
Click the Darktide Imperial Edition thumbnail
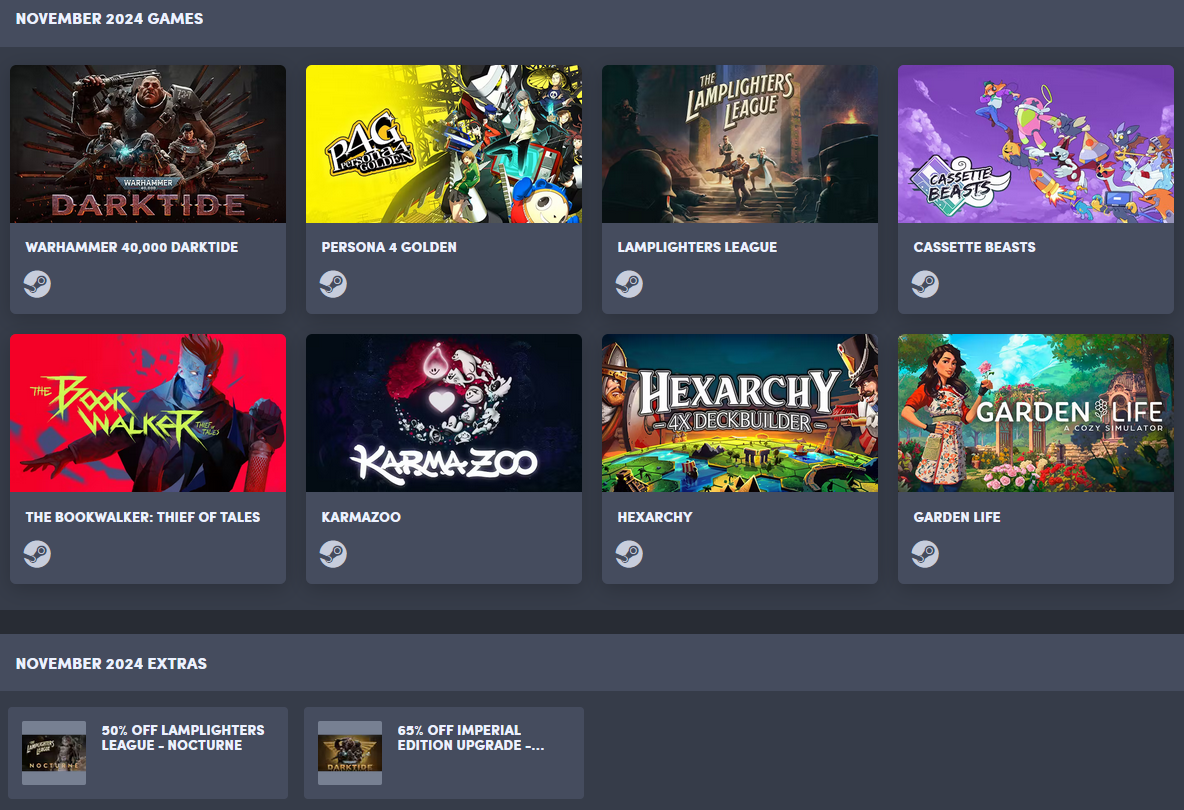350,753
